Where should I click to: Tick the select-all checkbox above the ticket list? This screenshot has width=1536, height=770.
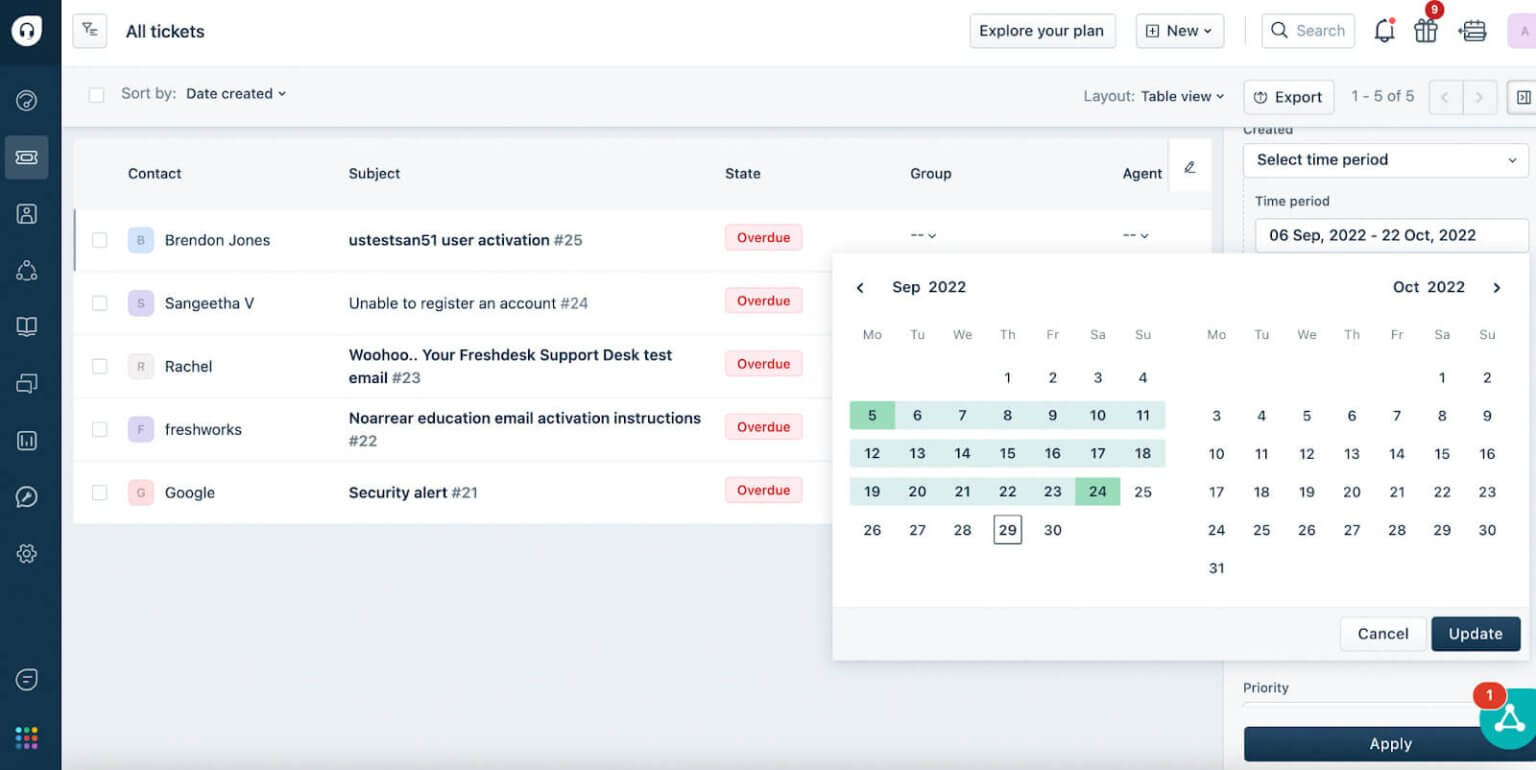click(96, 93)
